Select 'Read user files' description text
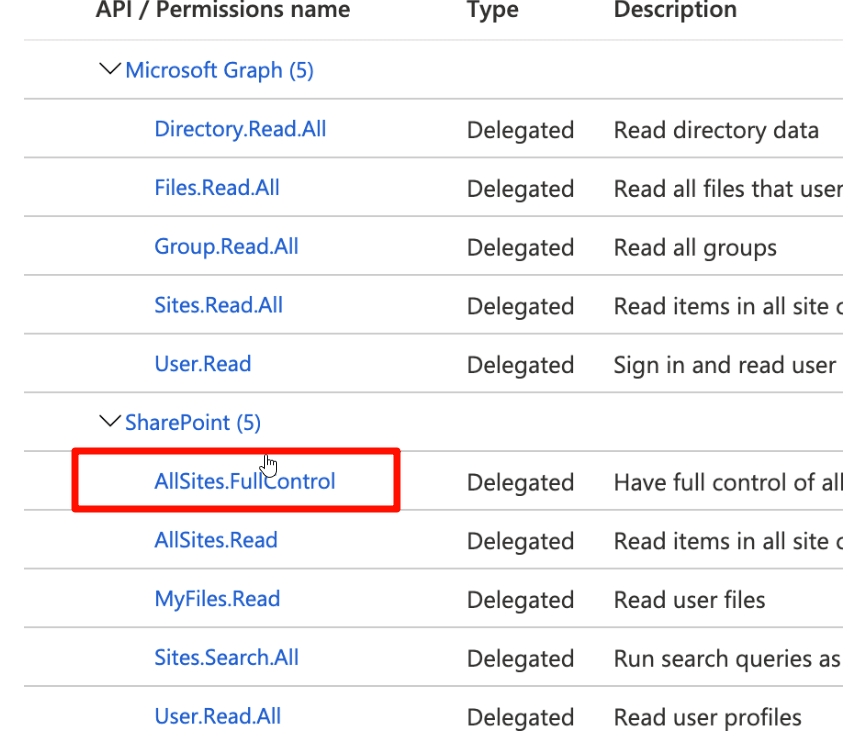Screen dimensions: 865x741 point(690,600)
